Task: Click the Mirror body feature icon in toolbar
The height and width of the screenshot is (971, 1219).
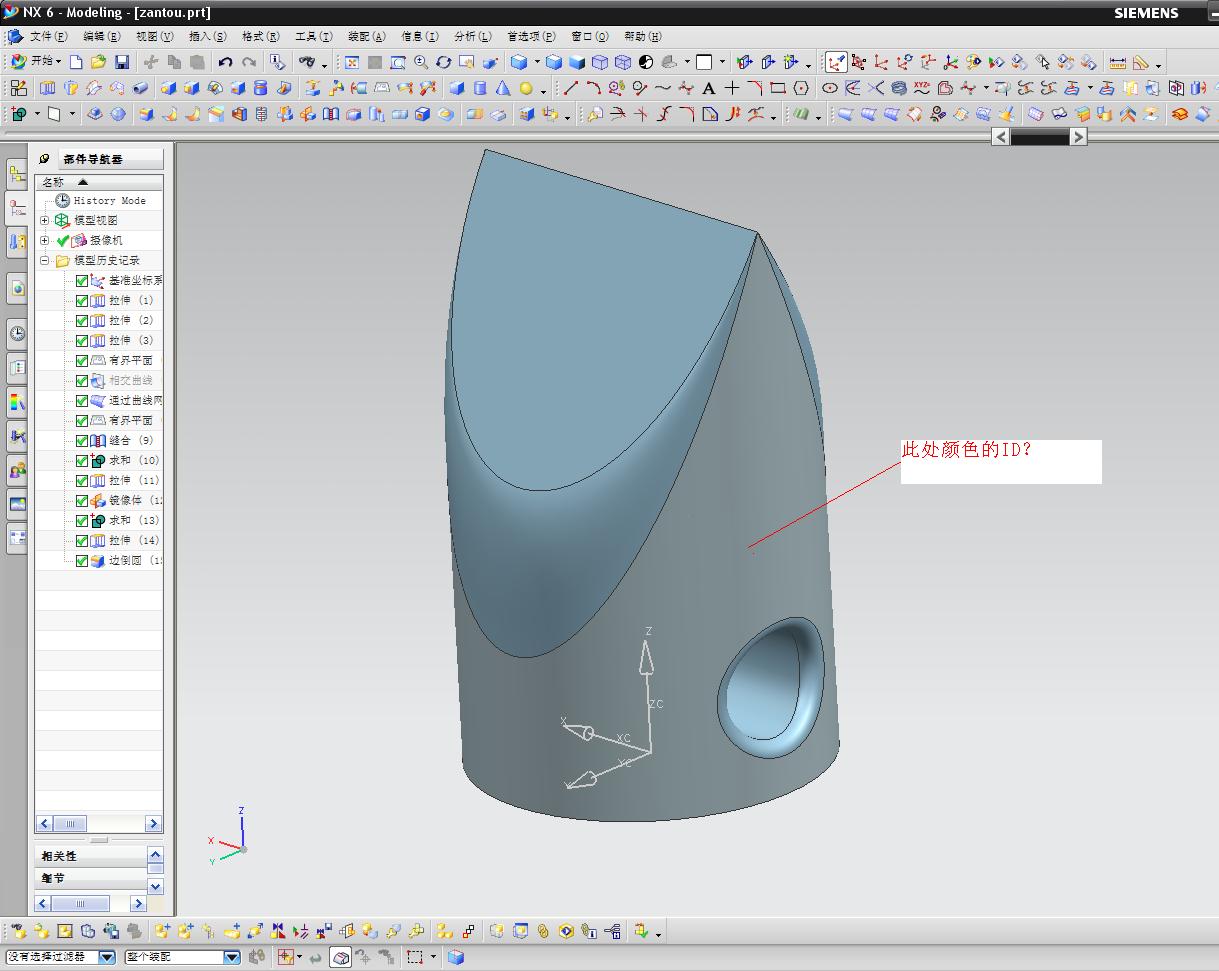Action: (x=308, y=114)
